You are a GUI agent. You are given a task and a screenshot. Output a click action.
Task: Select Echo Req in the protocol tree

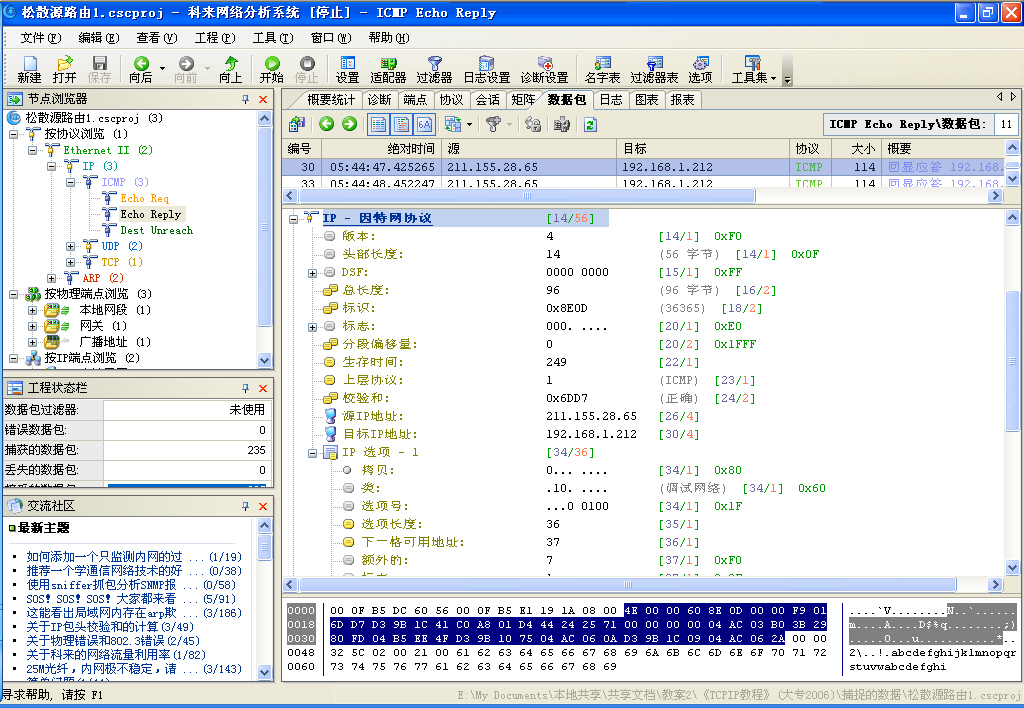tap(144, 198)
